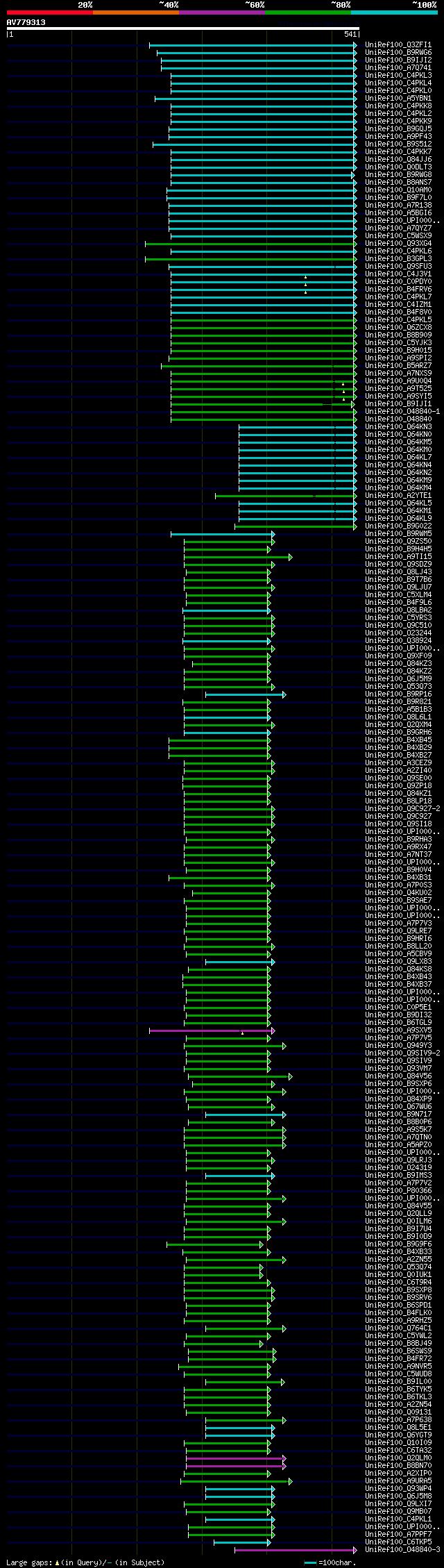Image resolution: width=444 pixels, height=1568 pixels.
Task: Select the UniRef100_A9SXV5 label
Action: pyautogui.click(x=398, y=1031)
